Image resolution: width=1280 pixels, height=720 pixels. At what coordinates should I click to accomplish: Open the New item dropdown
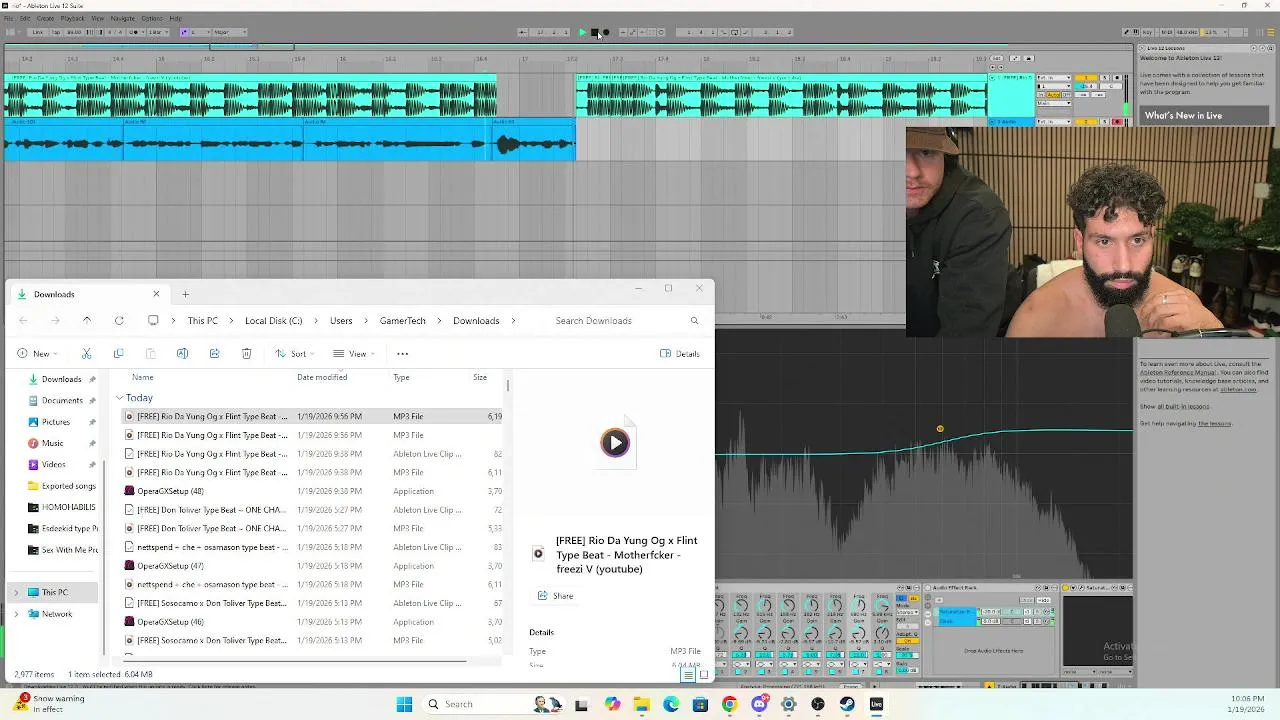coord(36,354)
